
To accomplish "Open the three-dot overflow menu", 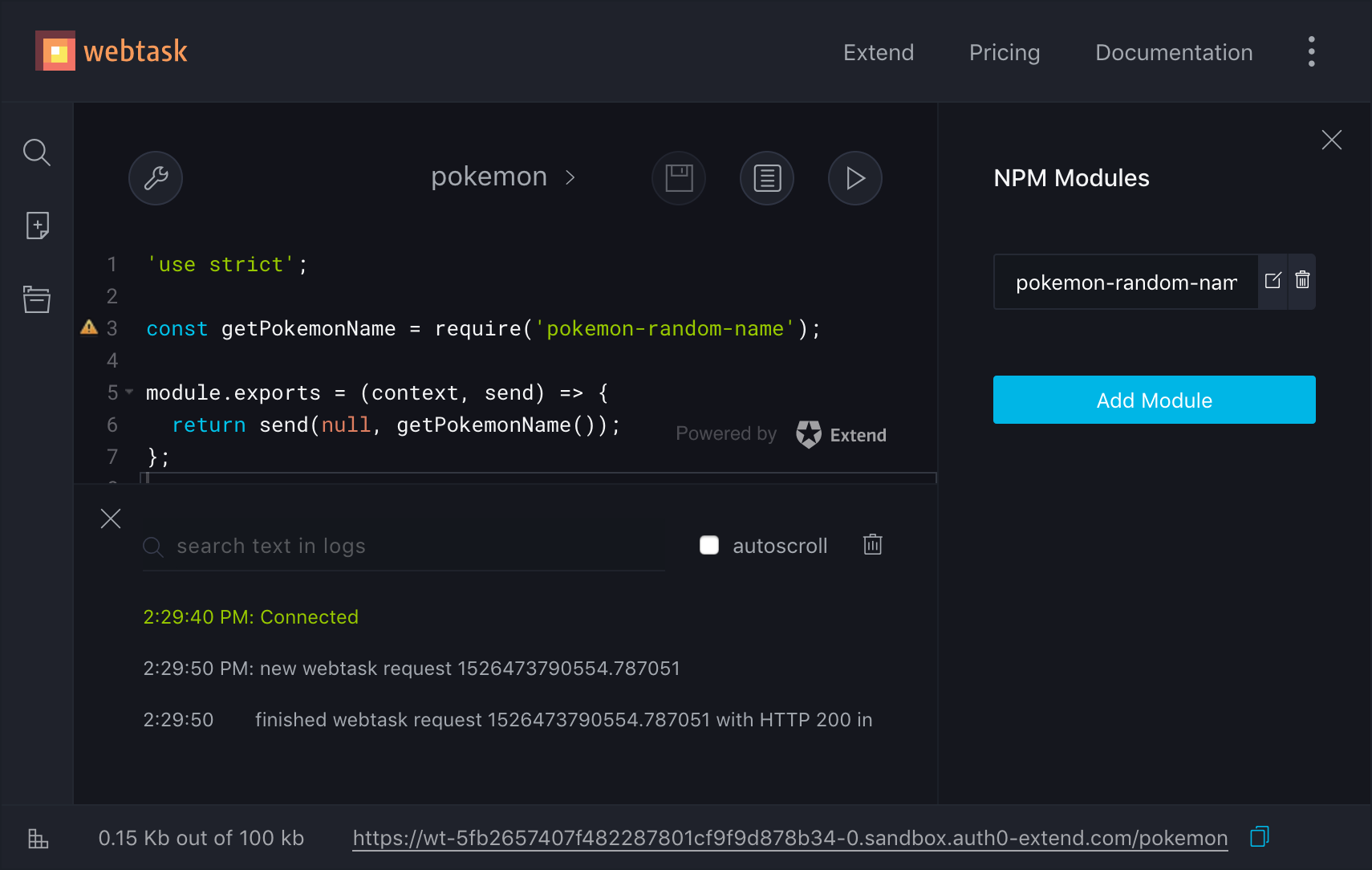I will 1311,51.
